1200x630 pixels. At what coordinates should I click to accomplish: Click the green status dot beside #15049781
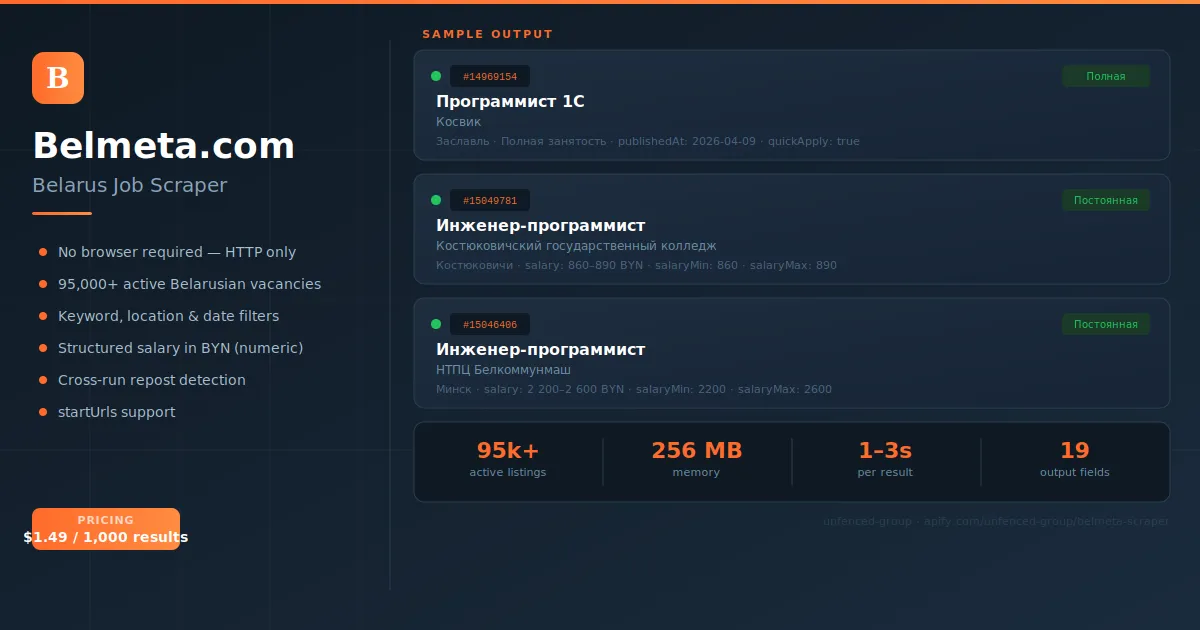pos(436,200)
